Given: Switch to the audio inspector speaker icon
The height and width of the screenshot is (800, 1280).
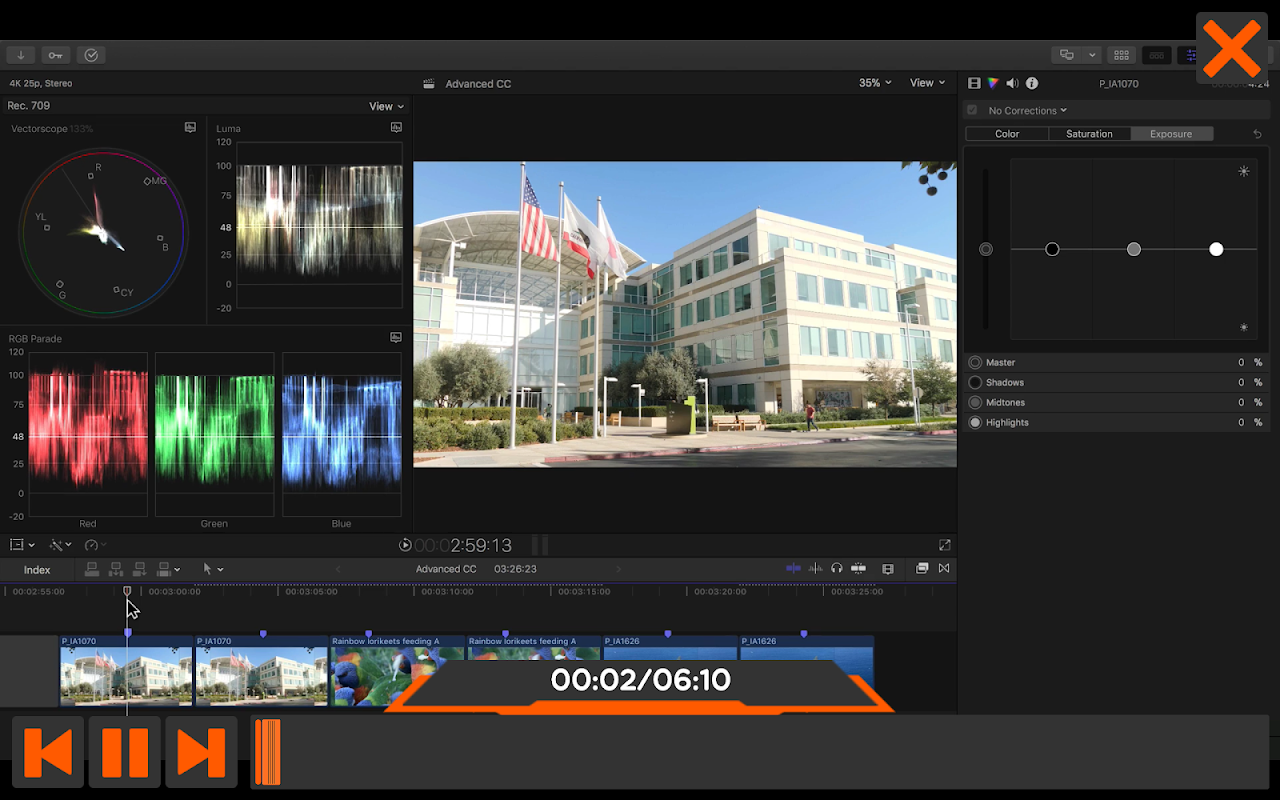Looking at the screenshot, I should [1012, 84].
